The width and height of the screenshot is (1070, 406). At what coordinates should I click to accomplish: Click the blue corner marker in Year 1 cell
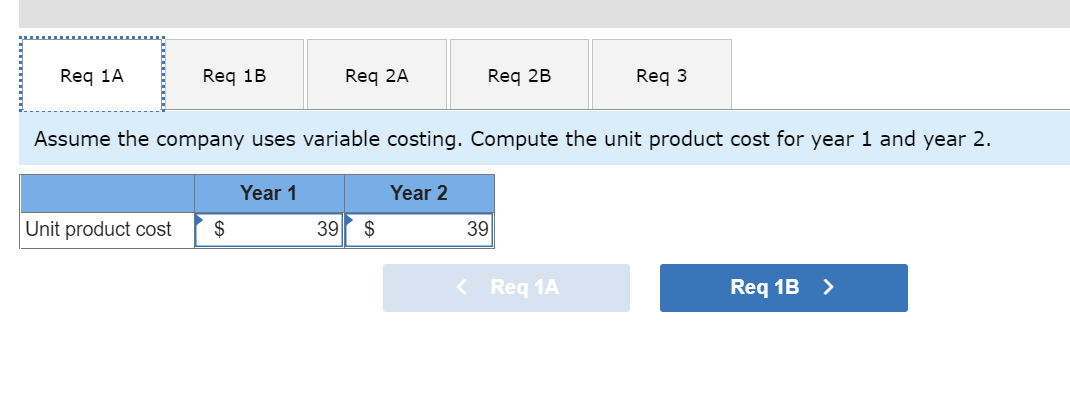tap(200, 219)
